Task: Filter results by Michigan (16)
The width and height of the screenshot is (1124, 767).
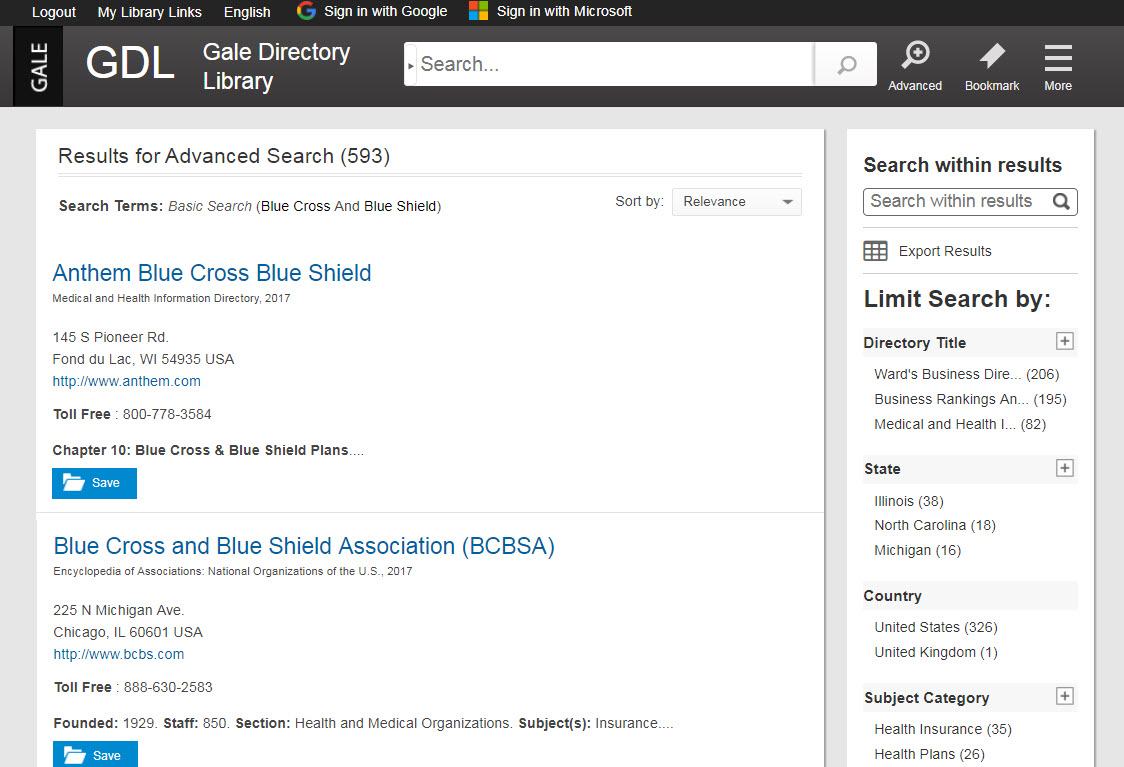Action: (x=918, y=551)
